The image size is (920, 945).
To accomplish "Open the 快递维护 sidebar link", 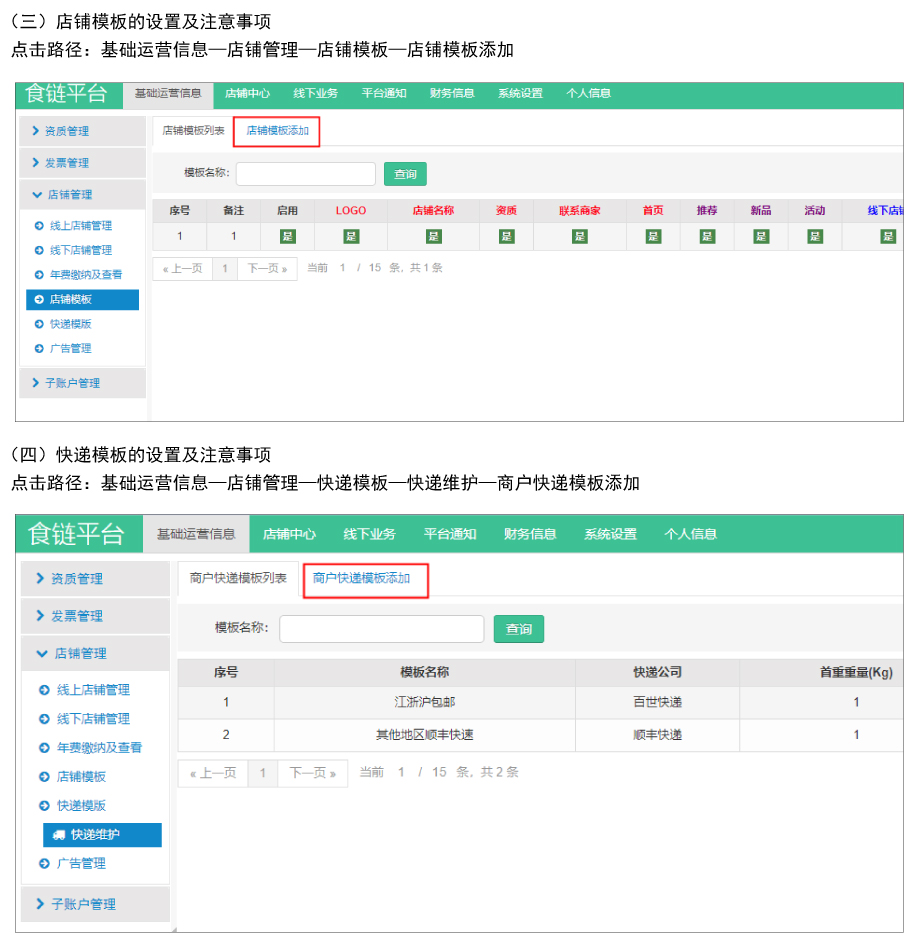I will tap(95, 835).
